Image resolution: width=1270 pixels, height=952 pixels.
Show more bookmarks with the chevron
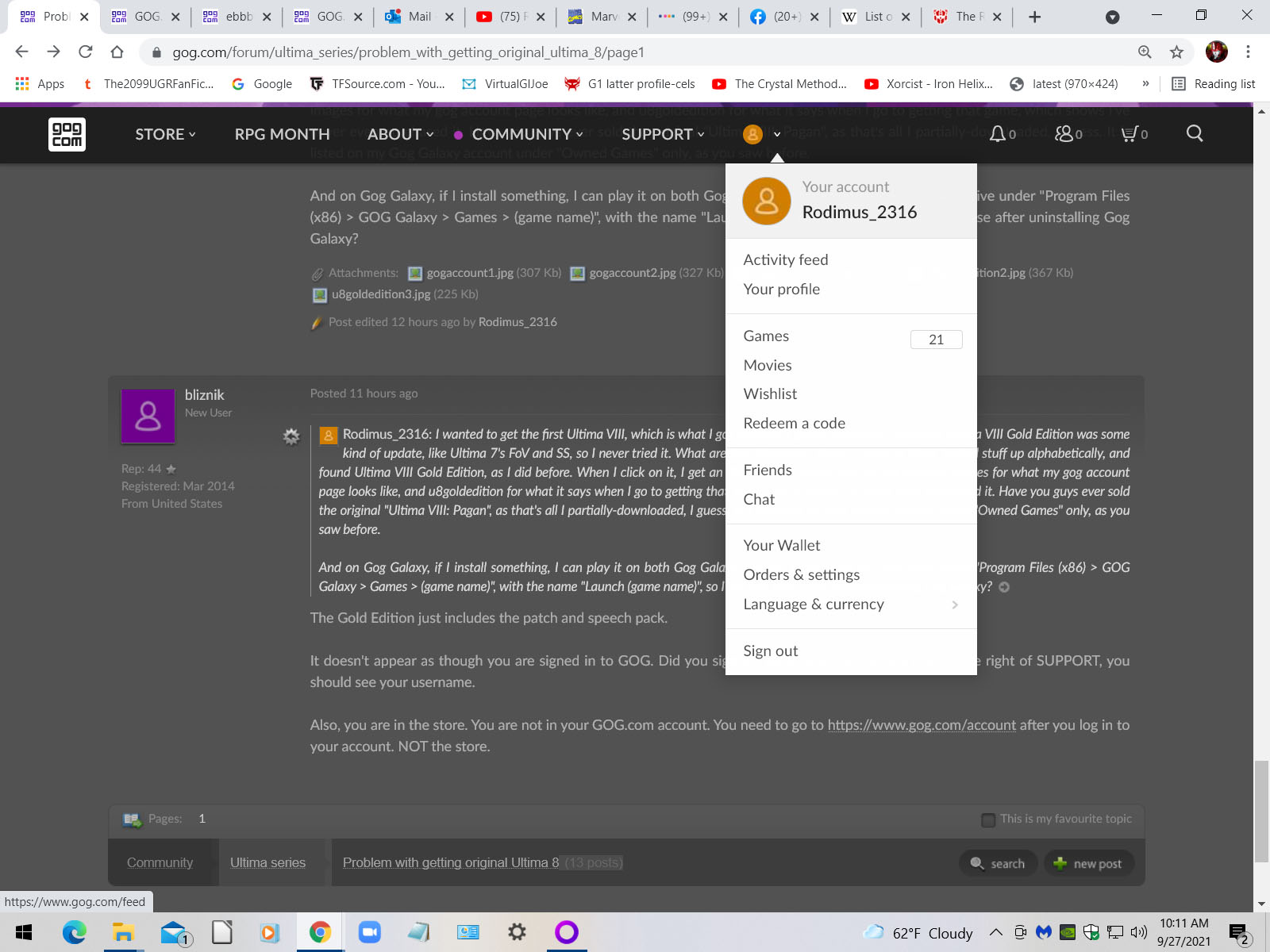1145,84
